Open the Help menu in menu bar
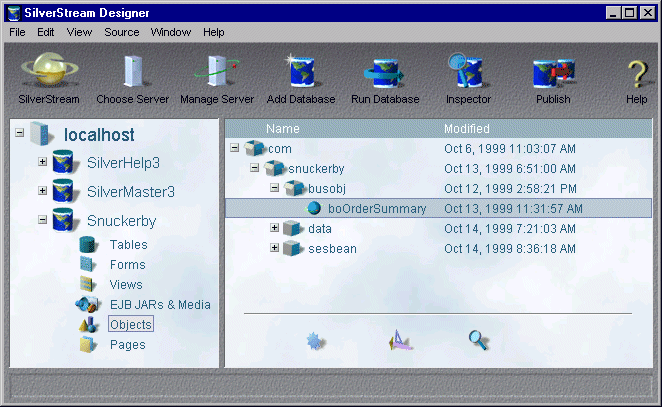The width and height of the screenshot is (662, 407). click(x=214, y=32)
